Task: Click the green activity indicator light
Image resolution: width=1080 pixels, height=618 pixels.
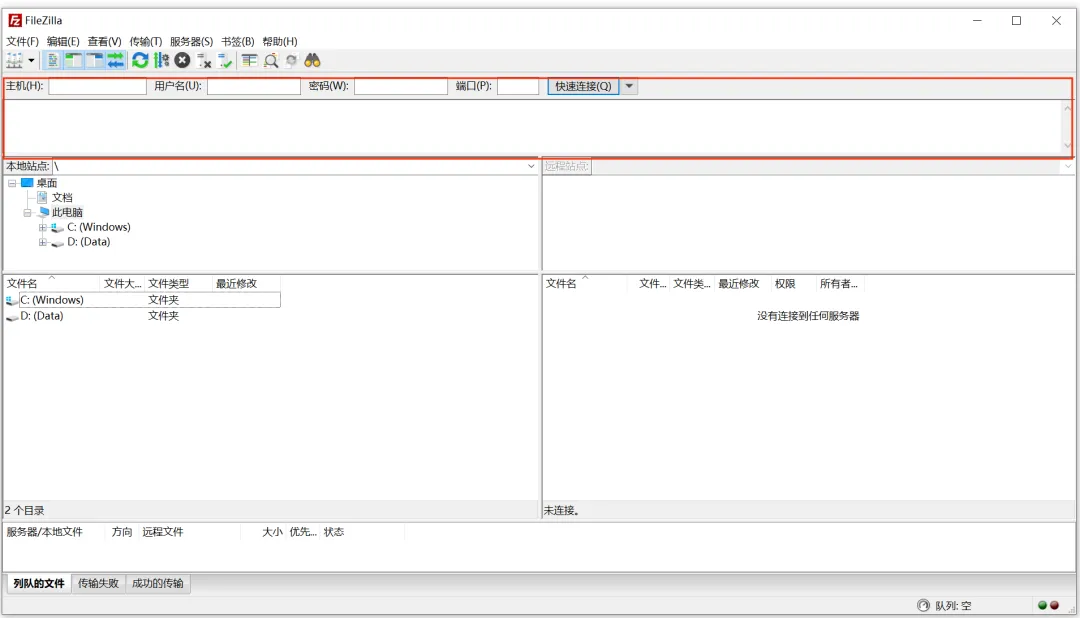Action: click(1042, 606)
